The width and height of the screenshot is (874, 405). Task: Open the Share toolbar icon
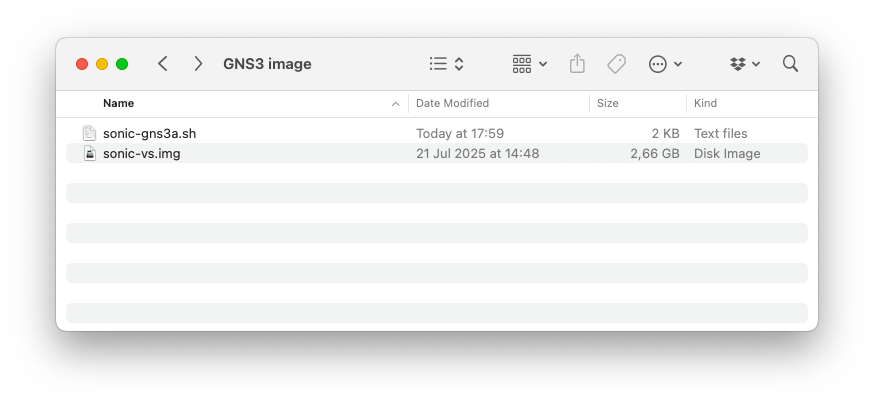pos(577,64)
